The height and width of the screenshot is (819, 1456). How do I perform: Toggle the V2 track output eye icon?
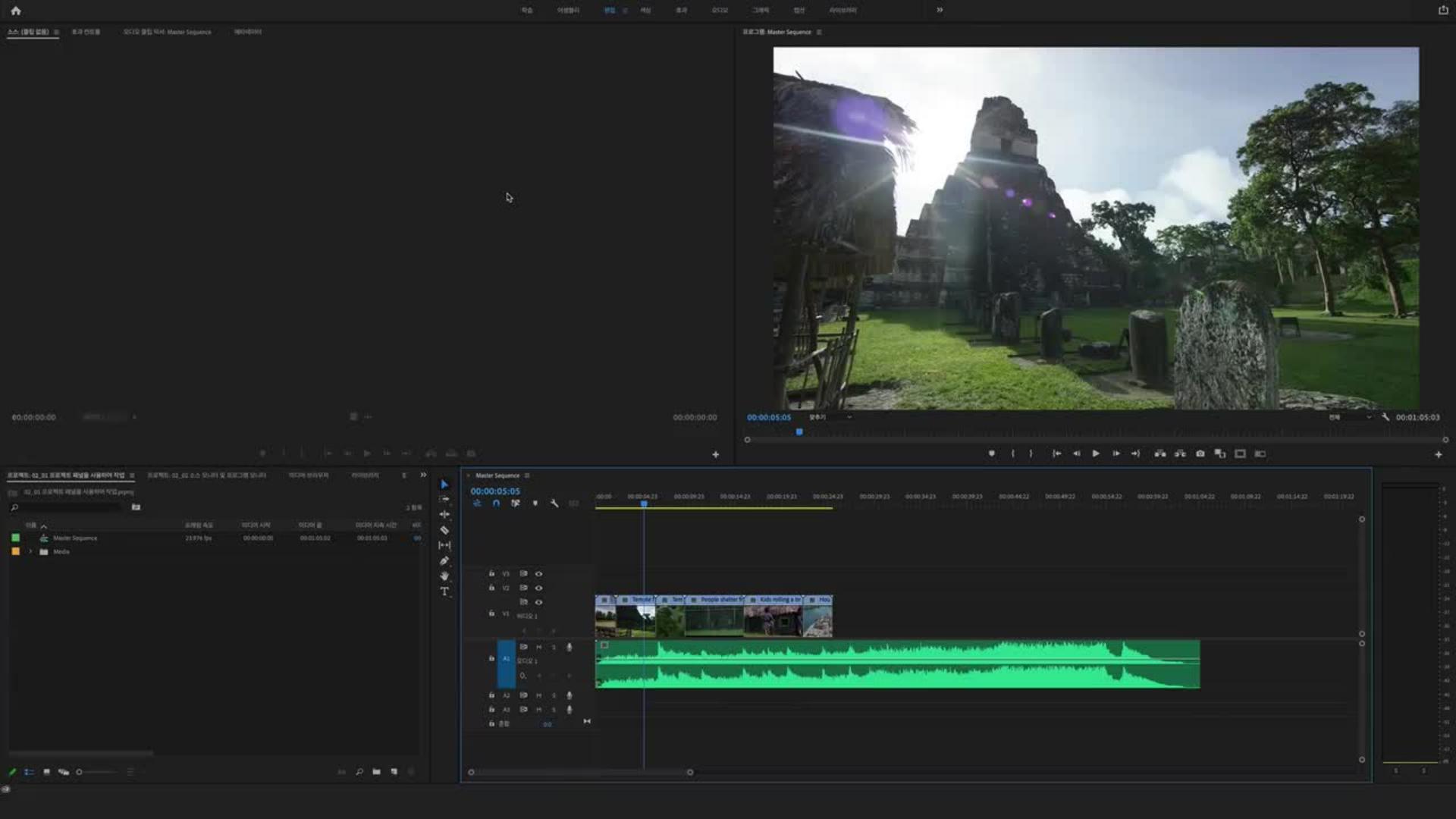click(538, 588)
